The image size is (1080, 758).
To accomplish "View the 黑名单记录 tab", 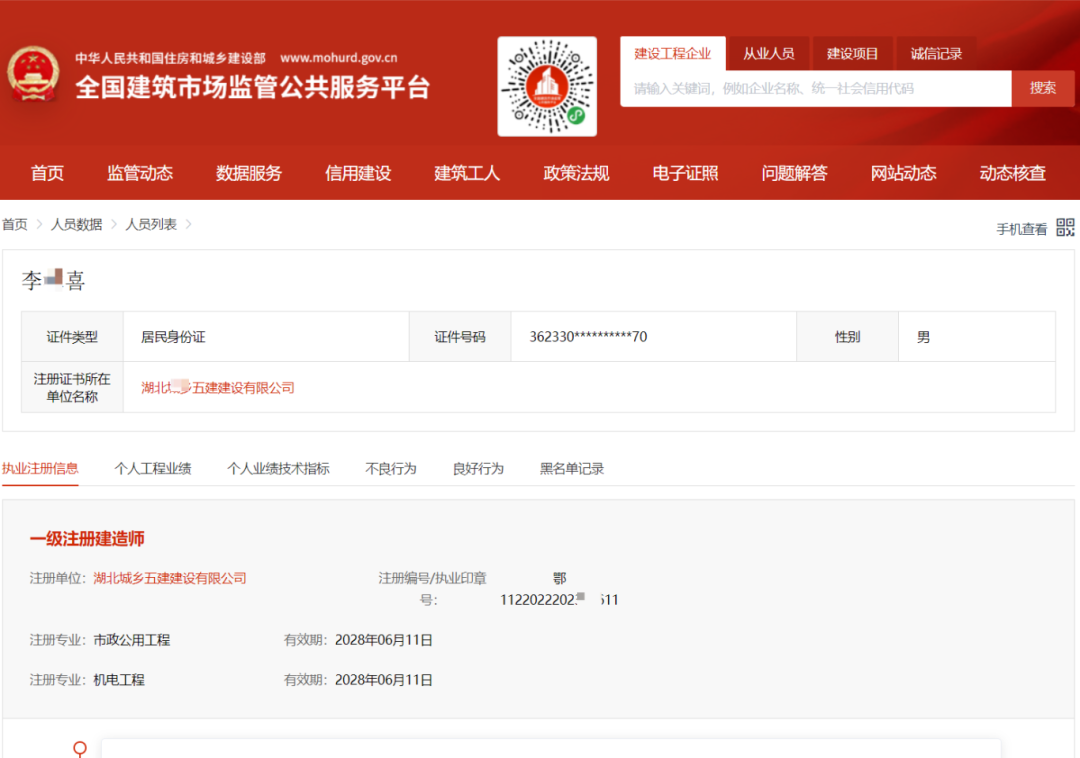I will [x=572, y=468].
